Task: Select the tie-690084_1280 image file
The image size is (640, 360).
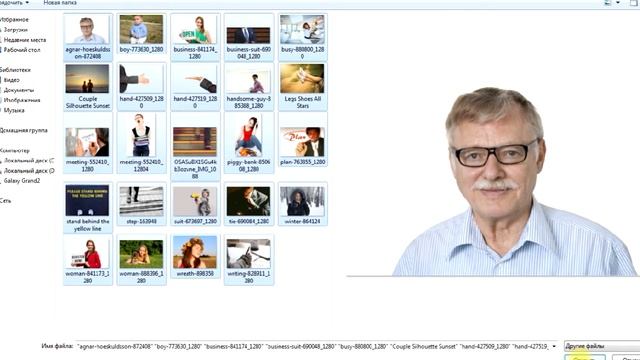Action: tap(248, 204)
